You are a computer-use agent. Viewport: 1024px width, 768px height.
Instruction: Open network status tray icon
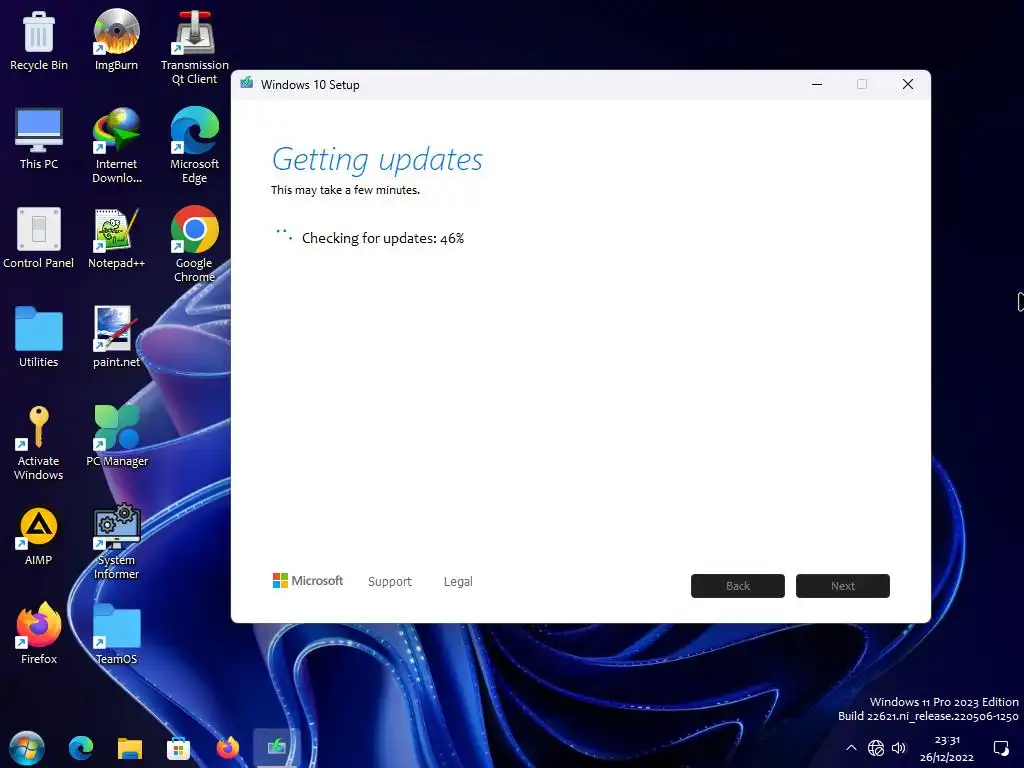click(x=876, y=748)
